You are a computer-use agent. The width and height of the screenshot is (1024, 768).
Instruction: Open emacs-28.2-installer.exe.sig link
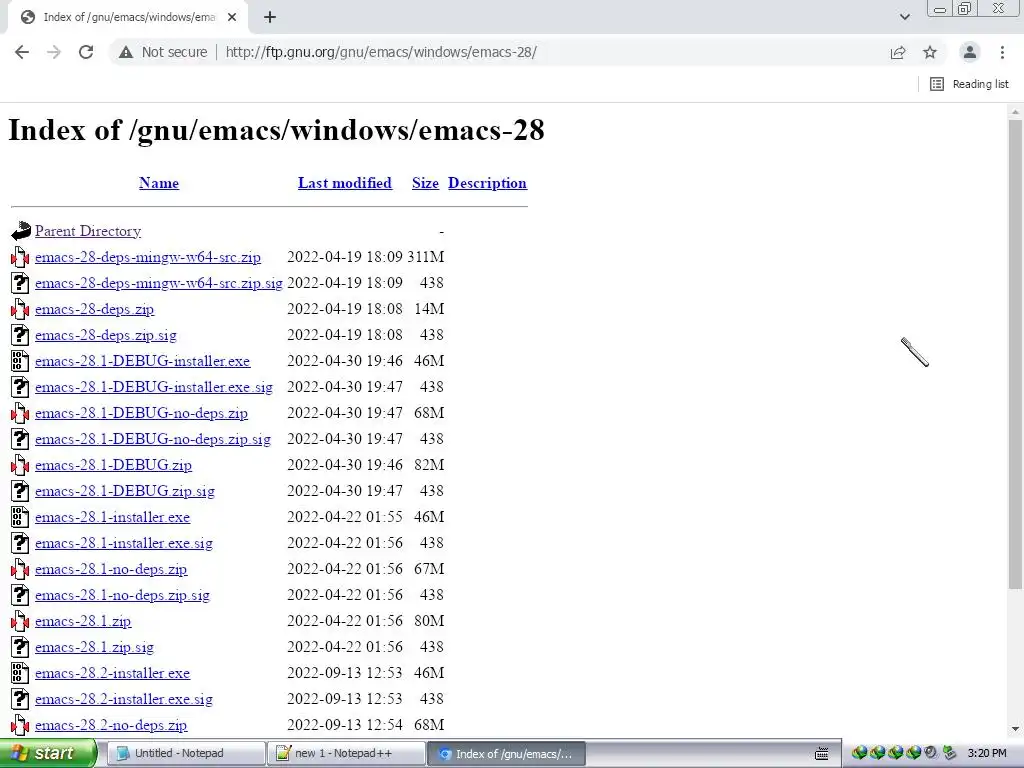tap(123, 699)
